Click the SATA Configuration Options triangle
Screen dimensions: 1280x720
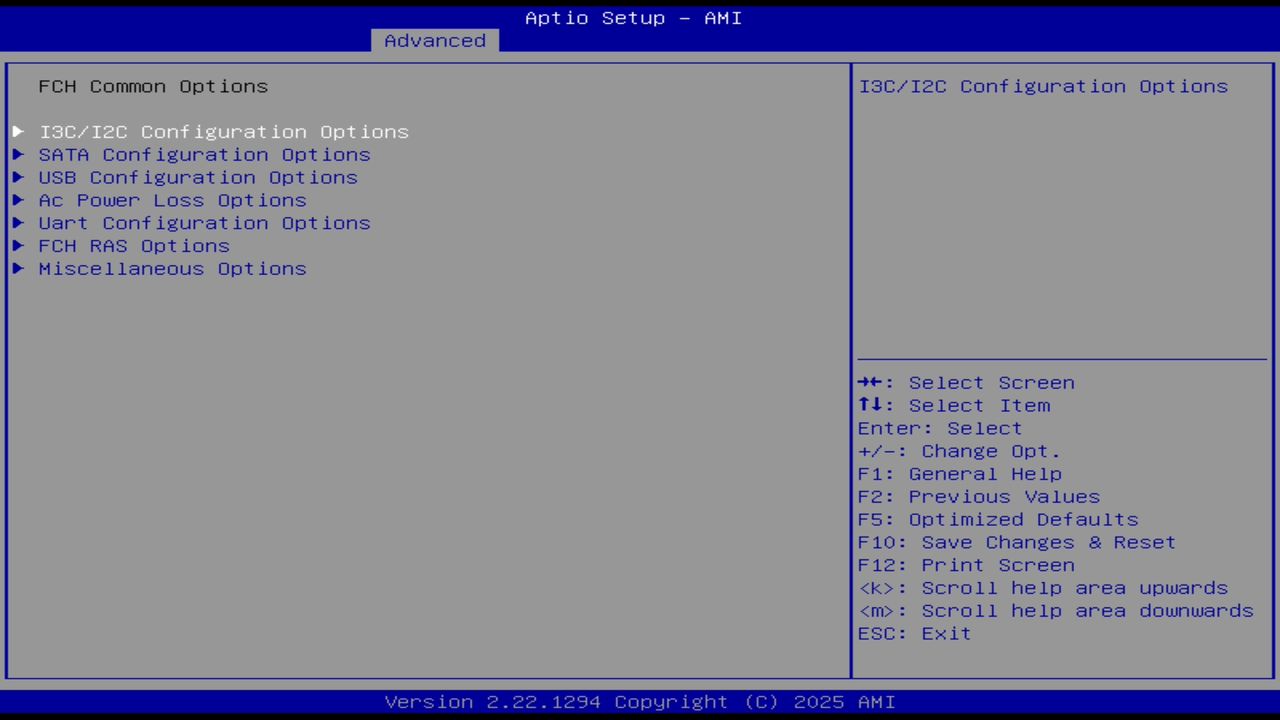(x=18, y=154)
